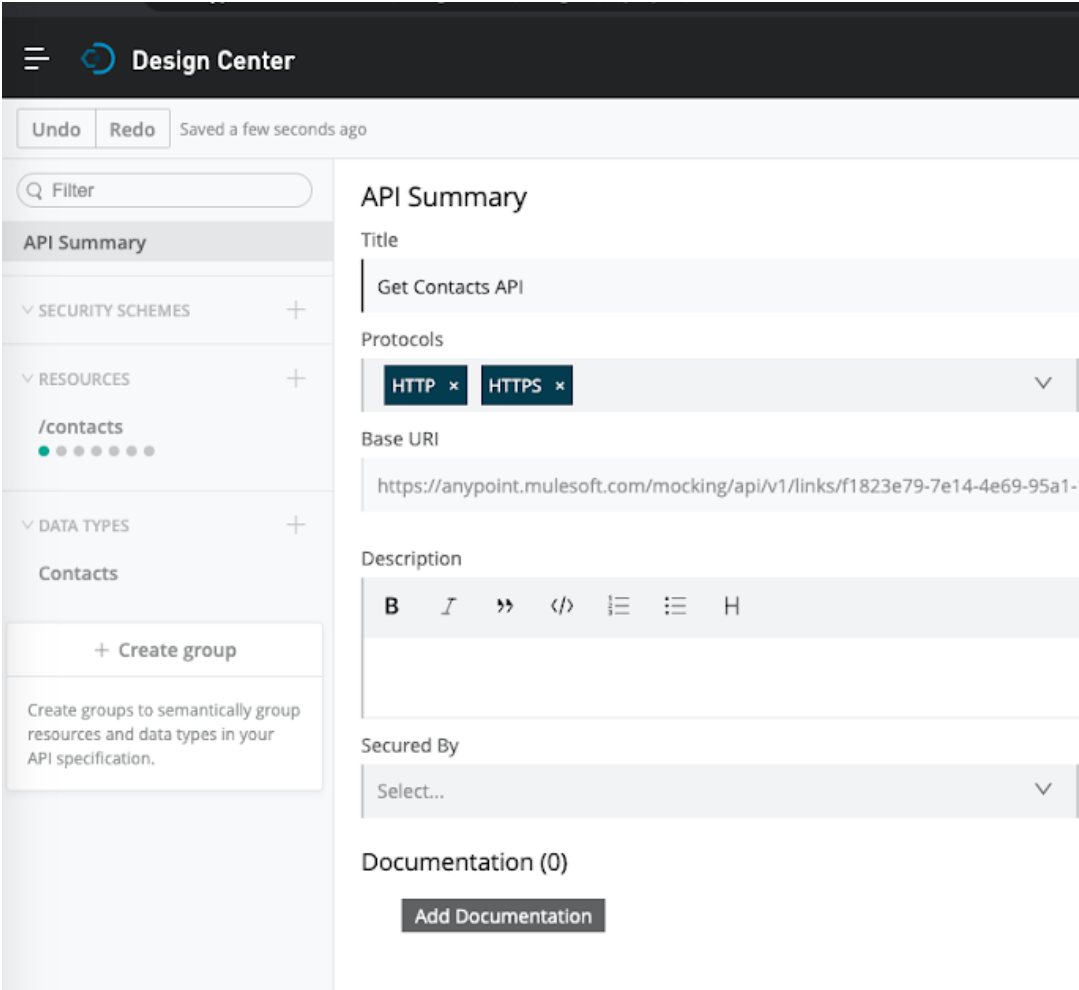
Task: Insert block quote in Description
Action: pyautogui.click(x=505, y=606)
